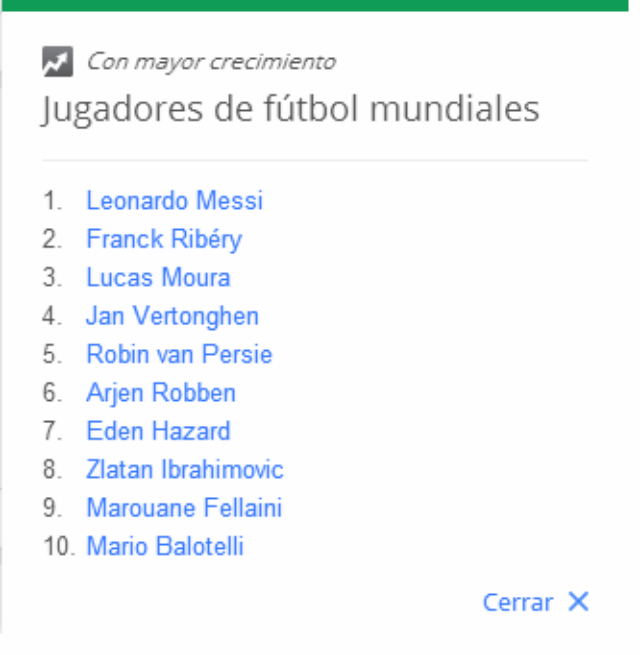This screenshot has height=655, width=640.
Task: Click the Jan Vertonghen link
Action: click(172, 316)
